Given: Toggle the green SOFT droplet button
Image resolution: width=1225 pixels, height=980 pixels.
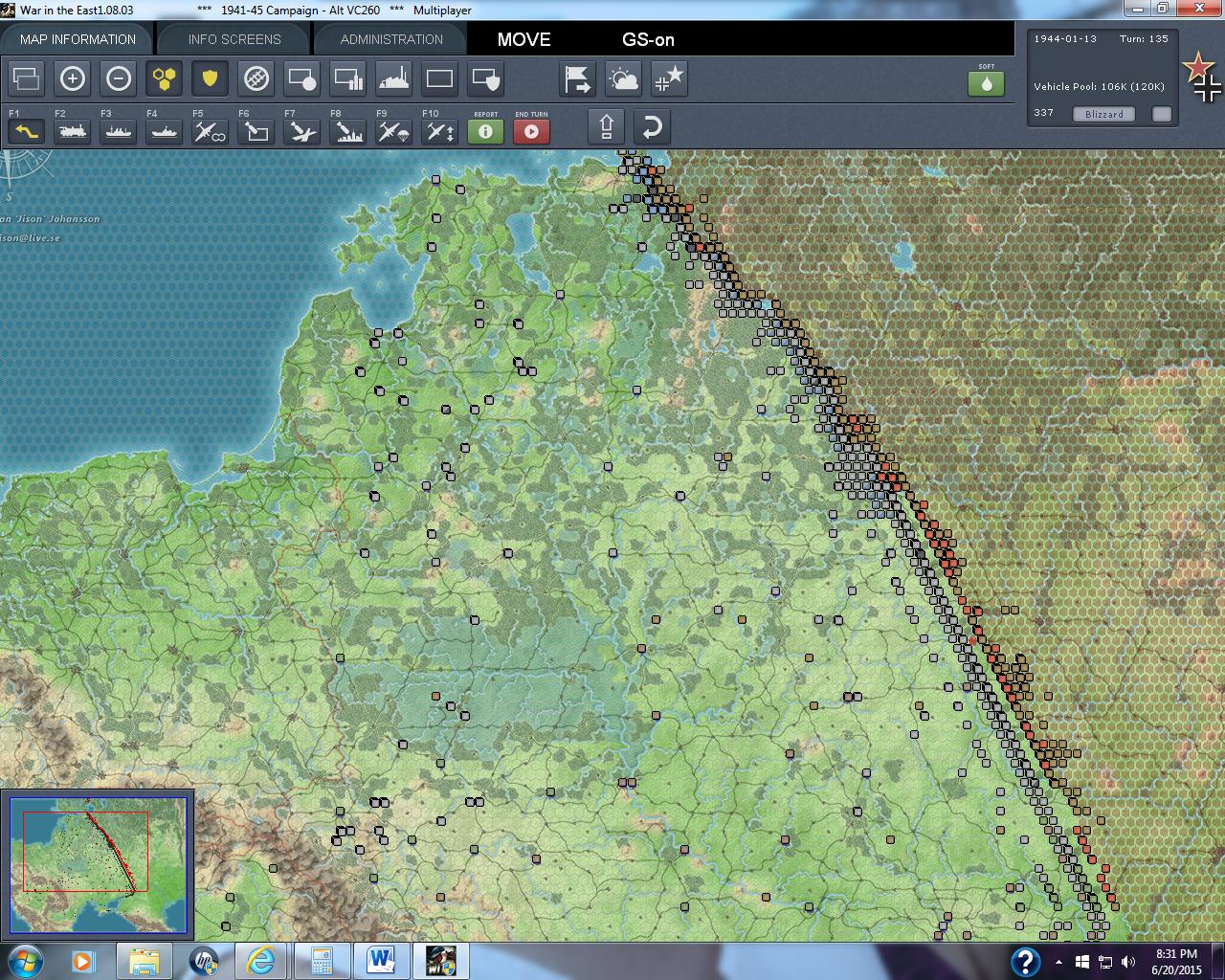Looking at the screenshot, I should (x=986, y=82).
